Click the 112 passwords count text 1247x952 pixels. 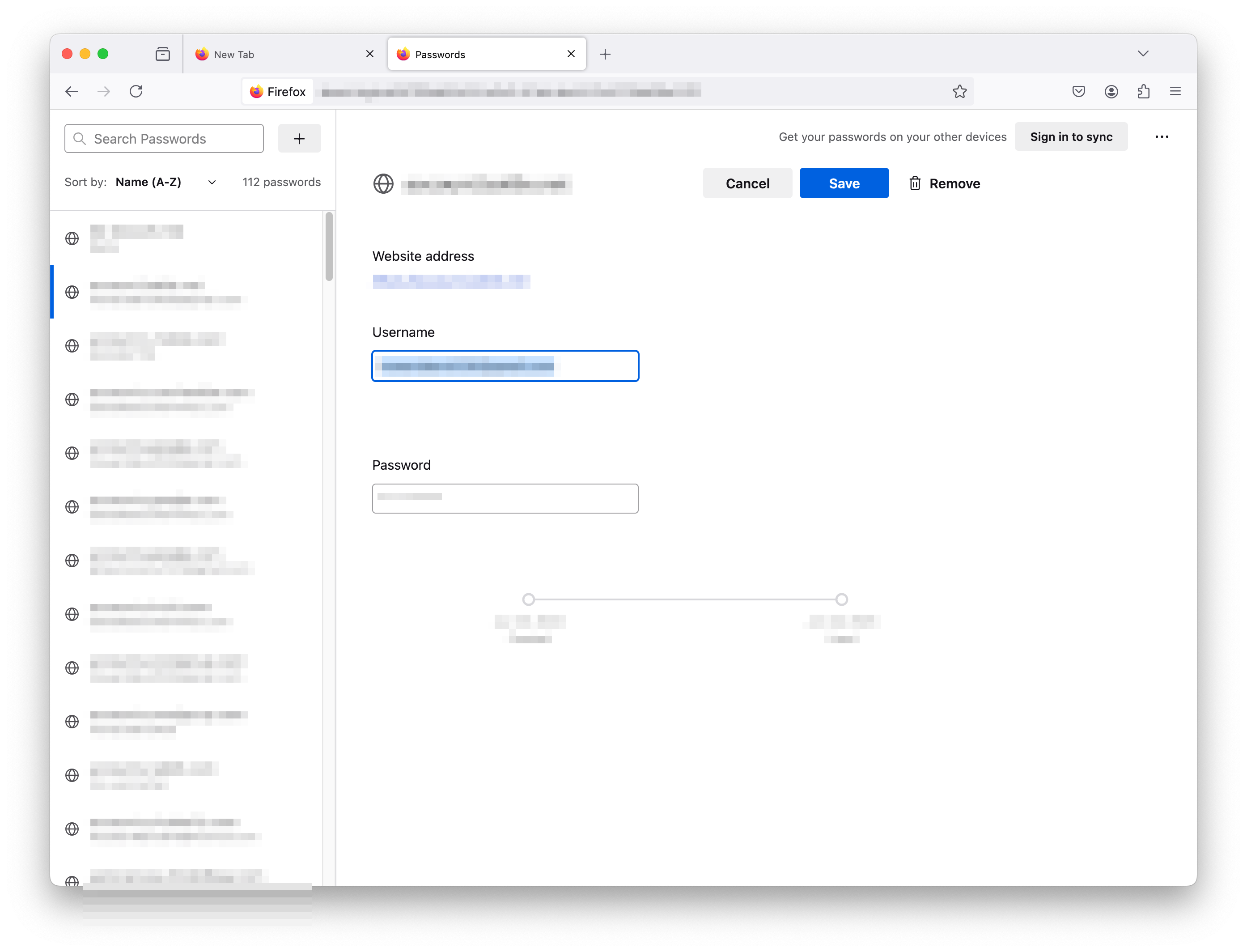pos(281,182)
